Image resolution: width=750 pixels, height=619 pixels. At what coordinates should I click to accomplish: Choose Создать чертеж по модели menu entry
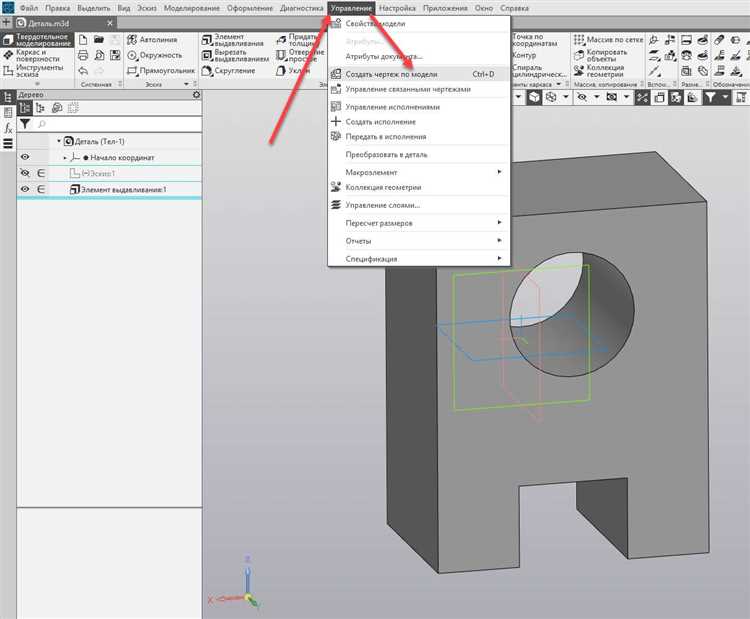click(419, 74)
